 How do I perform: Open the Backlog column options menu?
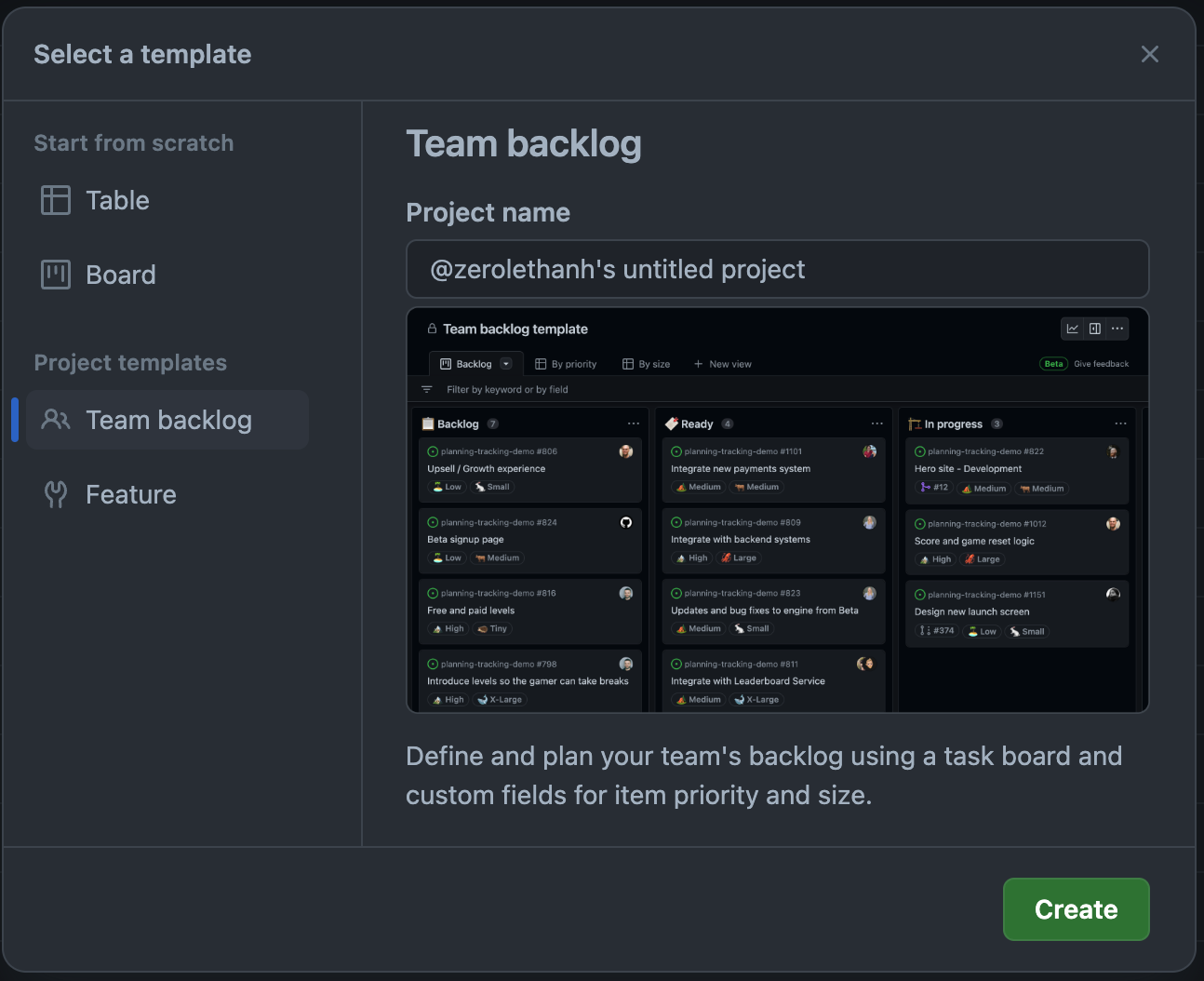[634, 423]
